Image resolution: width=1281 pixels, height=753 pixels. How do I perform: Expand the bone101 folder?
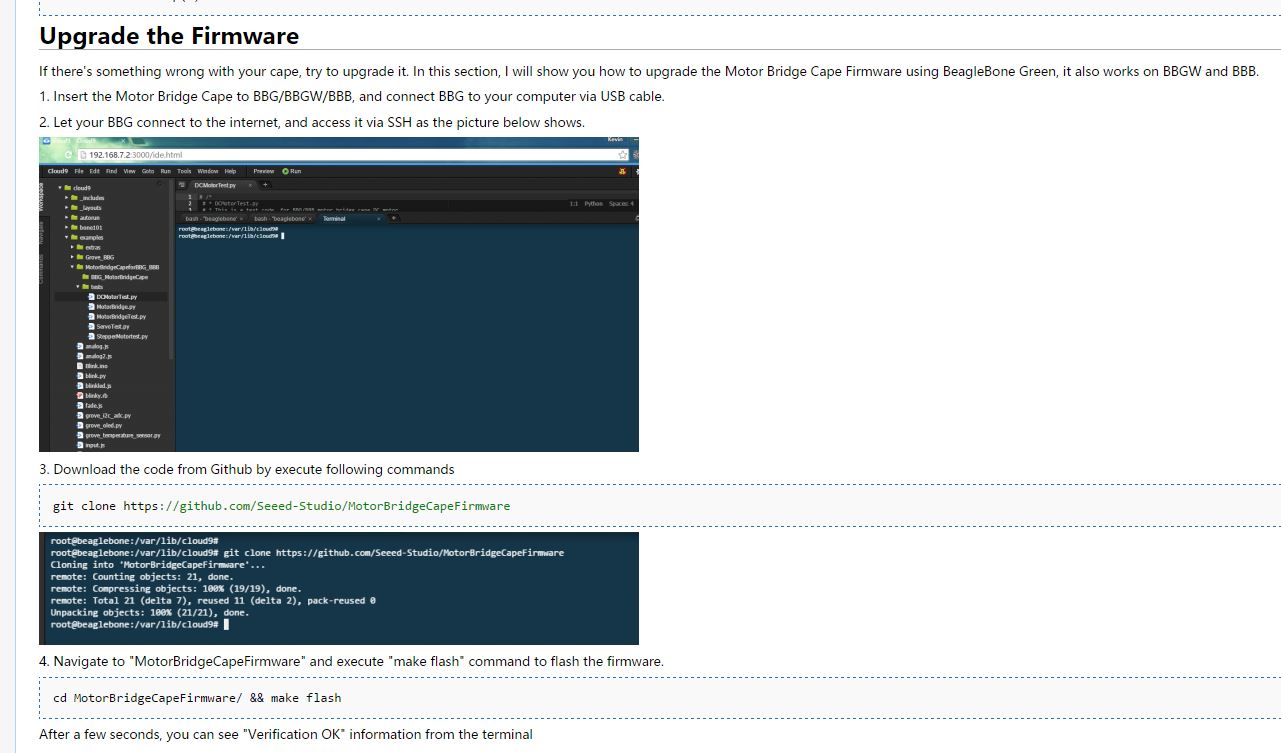tap(67, 228)
